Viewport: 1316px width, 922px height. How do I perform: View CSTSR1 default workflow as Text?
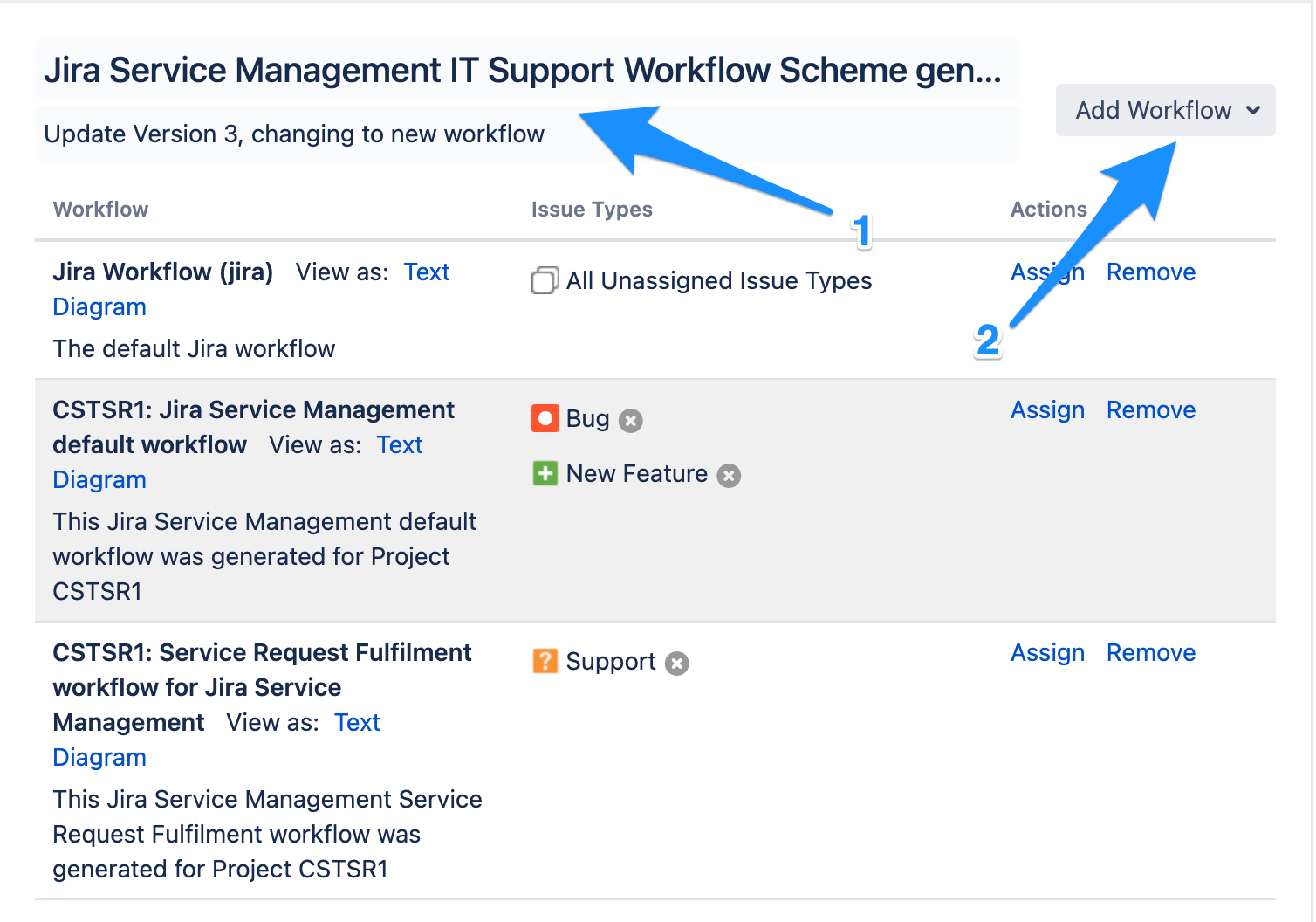(400, 445)
